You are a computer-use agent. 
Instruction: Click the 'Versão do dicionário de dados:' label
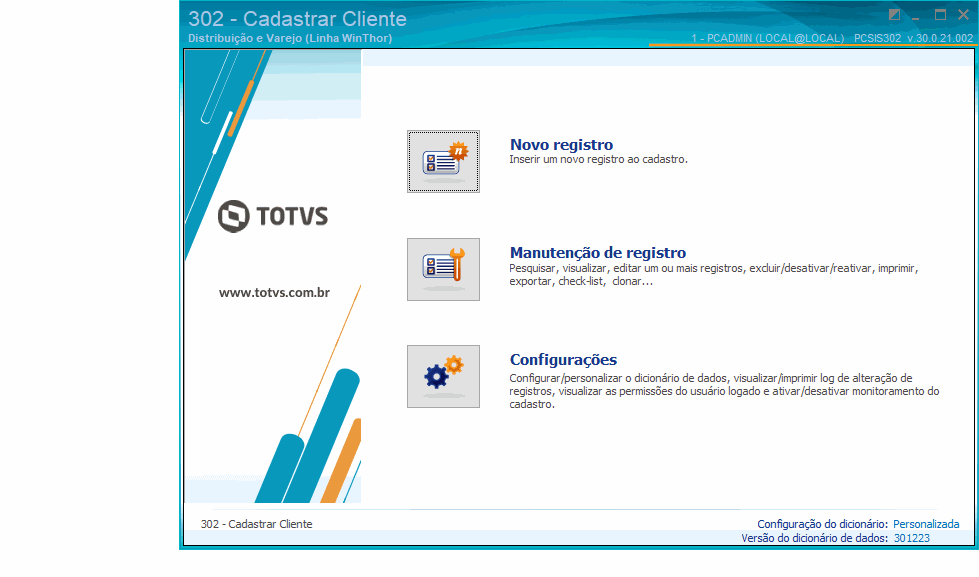pyautogui.click(x=815, y=538)
